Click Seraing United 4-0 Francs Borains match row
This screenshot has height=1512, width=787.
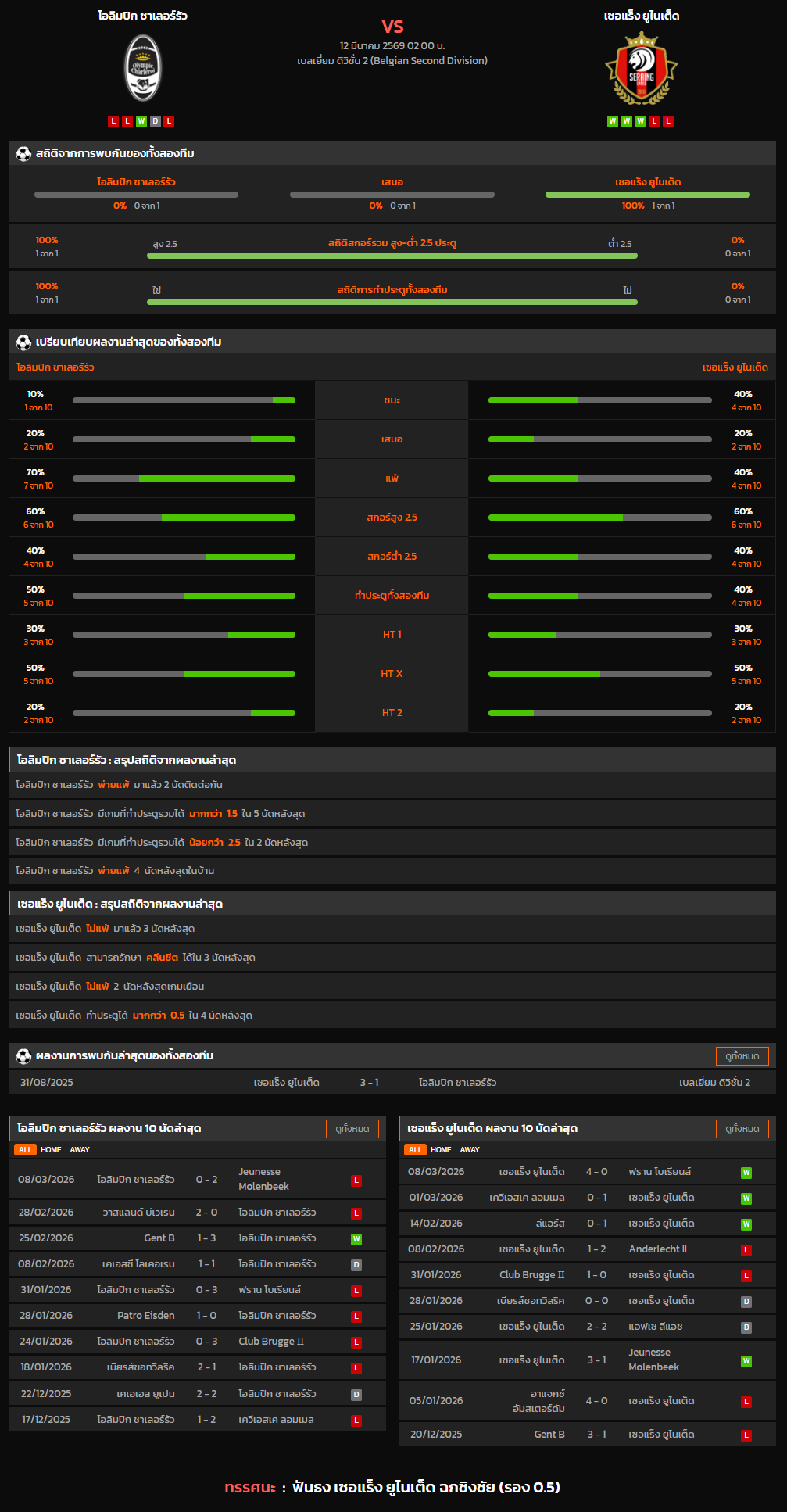pyautogui.click(x=578, y=1172)
